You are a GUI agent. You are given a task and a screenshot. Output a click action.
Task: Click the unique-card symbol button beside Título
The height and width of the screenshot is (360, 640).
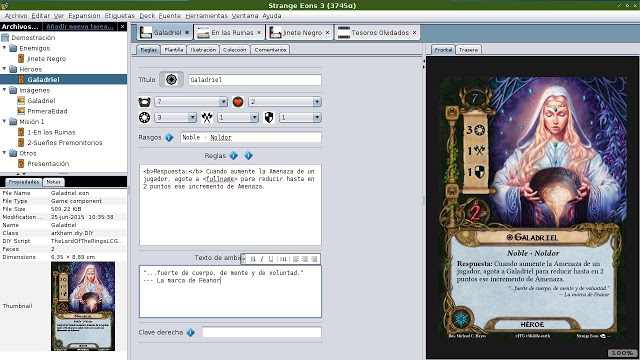(171, 80)
